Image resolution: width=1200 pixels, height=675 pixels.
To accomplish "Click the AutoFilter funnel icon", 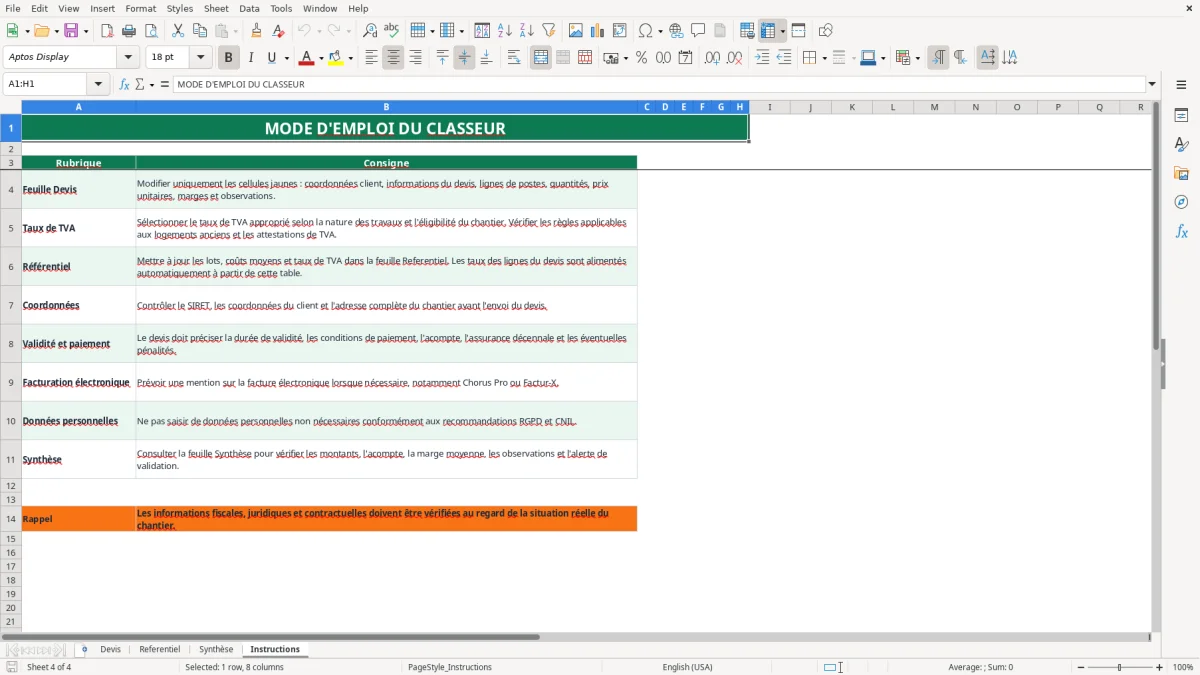I will (549, 31).
